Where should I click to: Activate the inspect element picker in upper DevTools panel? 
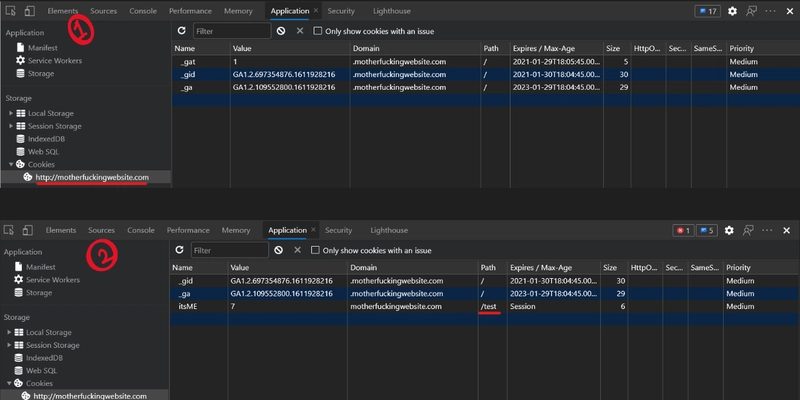point(10,11)
